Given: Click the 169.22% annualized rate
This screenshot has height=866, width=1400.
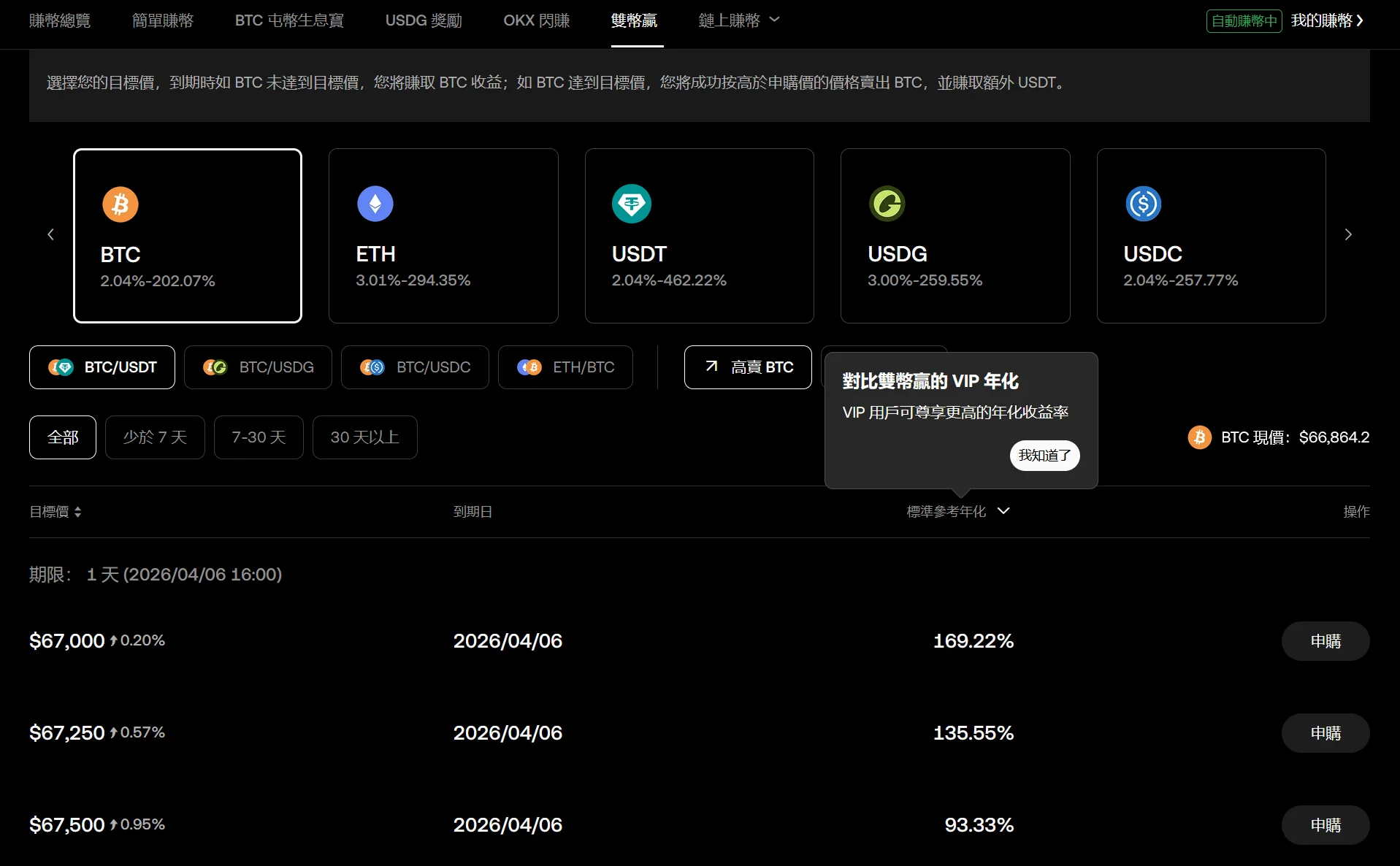Looking at the screenshot, I should click(974, 641).
